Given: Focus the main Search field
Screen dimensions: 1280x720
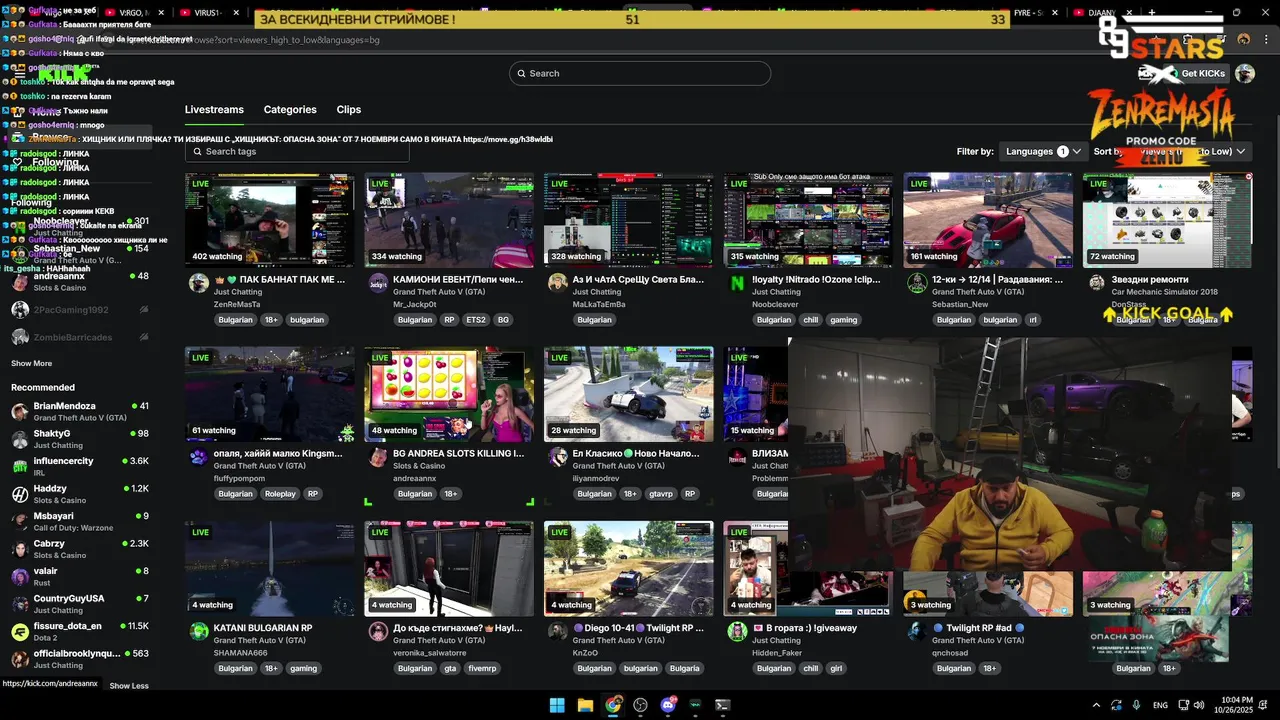Looking at the screenshot, I should pos(640,73).
